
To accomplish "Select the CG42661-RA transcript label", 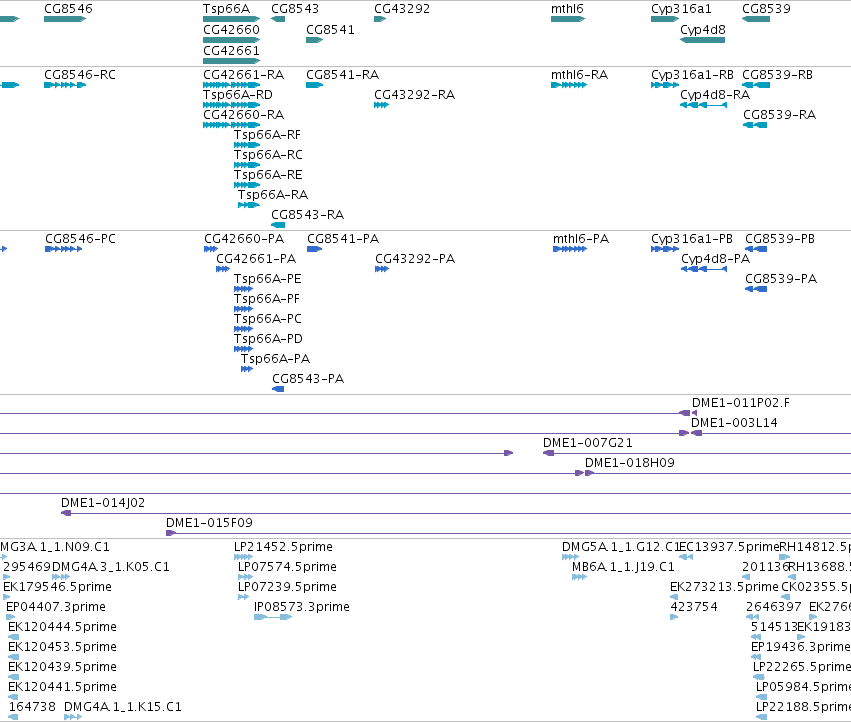I will 244,74.
